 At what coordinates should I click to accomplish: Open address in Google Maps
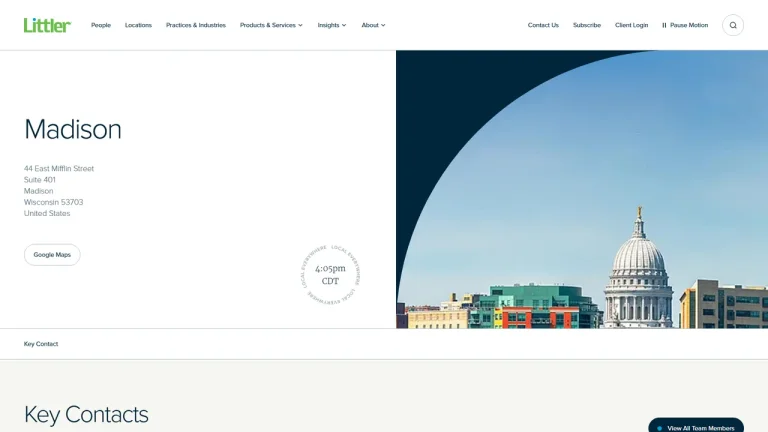52,255
